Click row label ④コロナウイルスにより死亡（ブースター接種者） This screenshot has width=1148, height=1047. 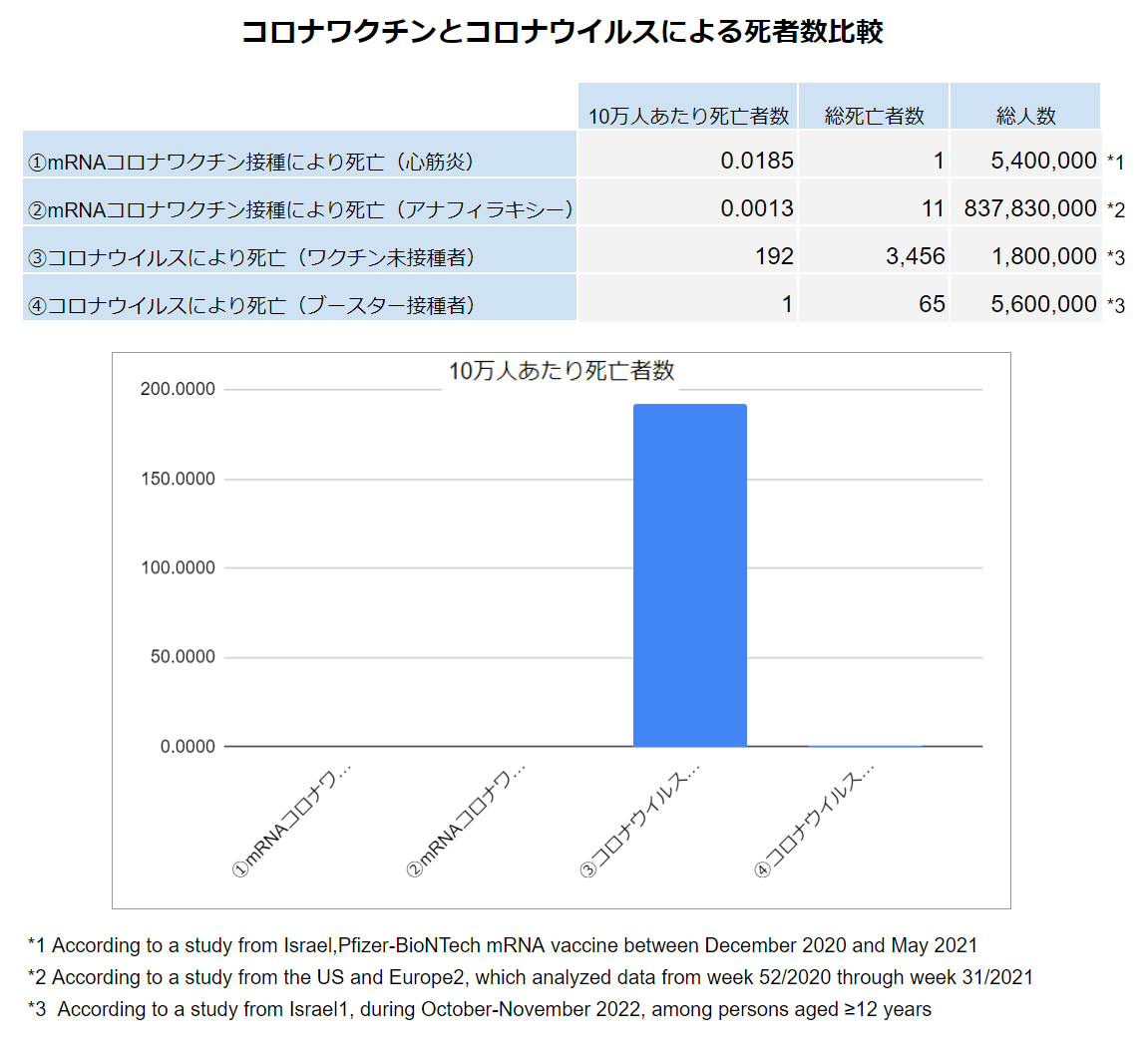pos(299,298)
